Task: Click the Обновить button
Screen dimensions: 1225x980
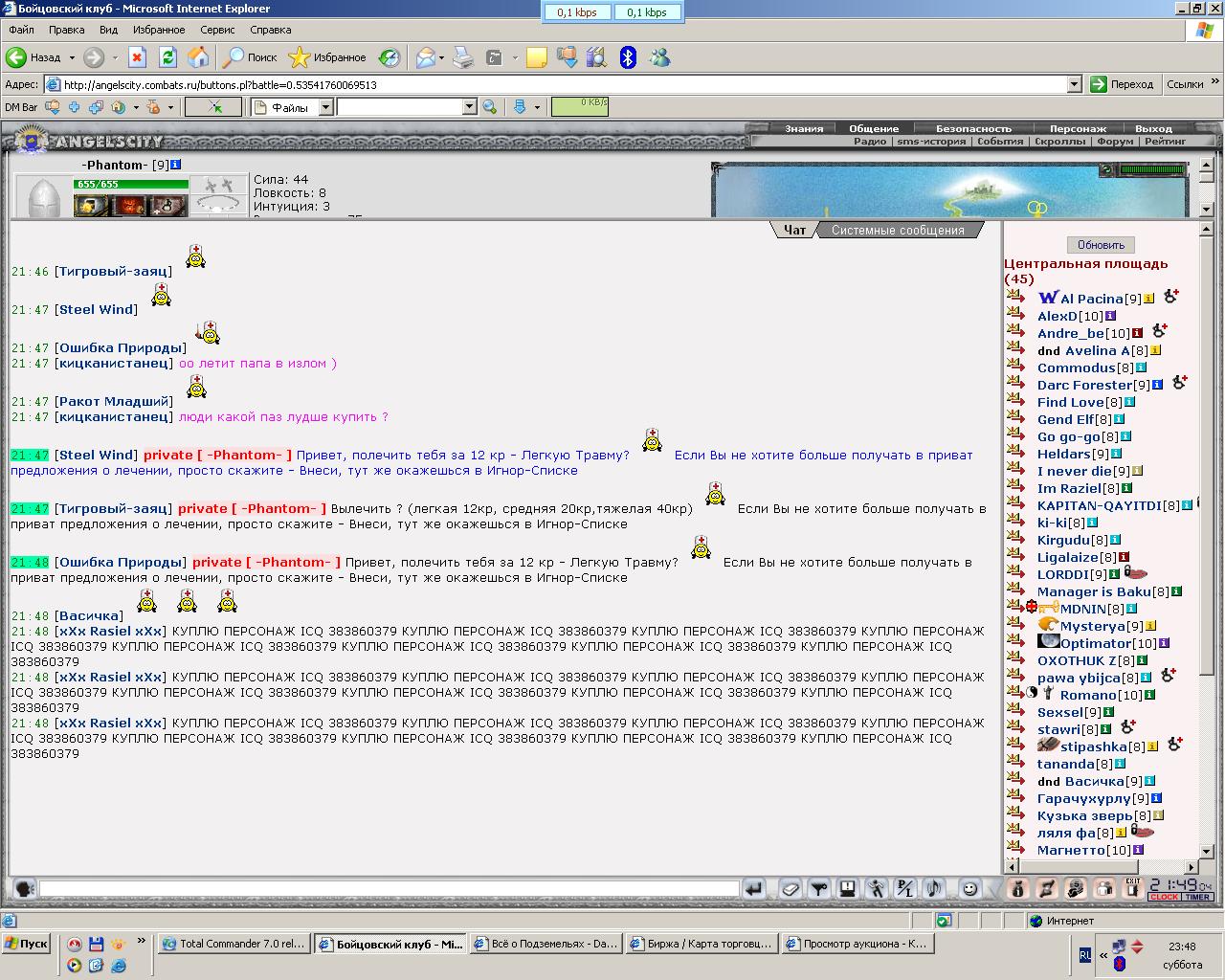Action: [1101, 245]
